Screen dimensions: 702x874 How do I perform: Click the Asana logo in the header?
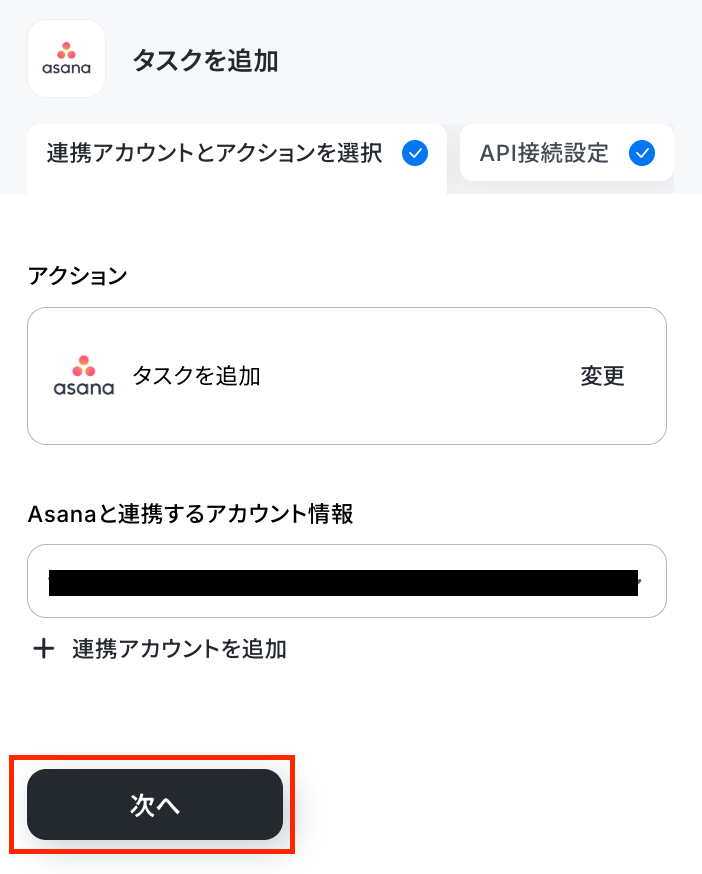[66, 59]
